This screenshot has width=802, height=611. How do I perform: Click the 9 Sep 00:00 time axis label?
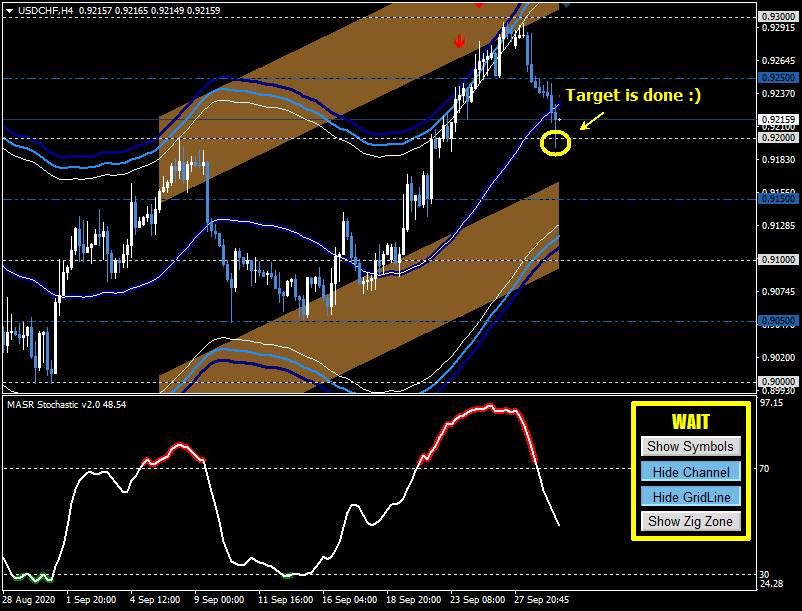point(219,600)
